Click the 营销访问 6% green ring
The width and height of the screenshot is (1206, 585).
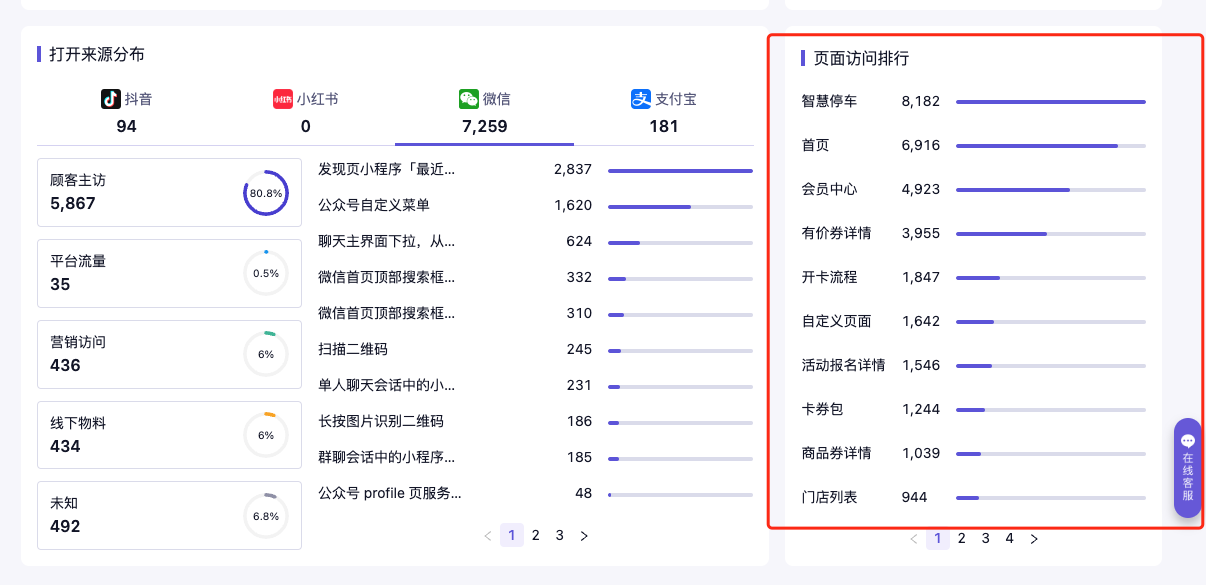tap(266, 354)
